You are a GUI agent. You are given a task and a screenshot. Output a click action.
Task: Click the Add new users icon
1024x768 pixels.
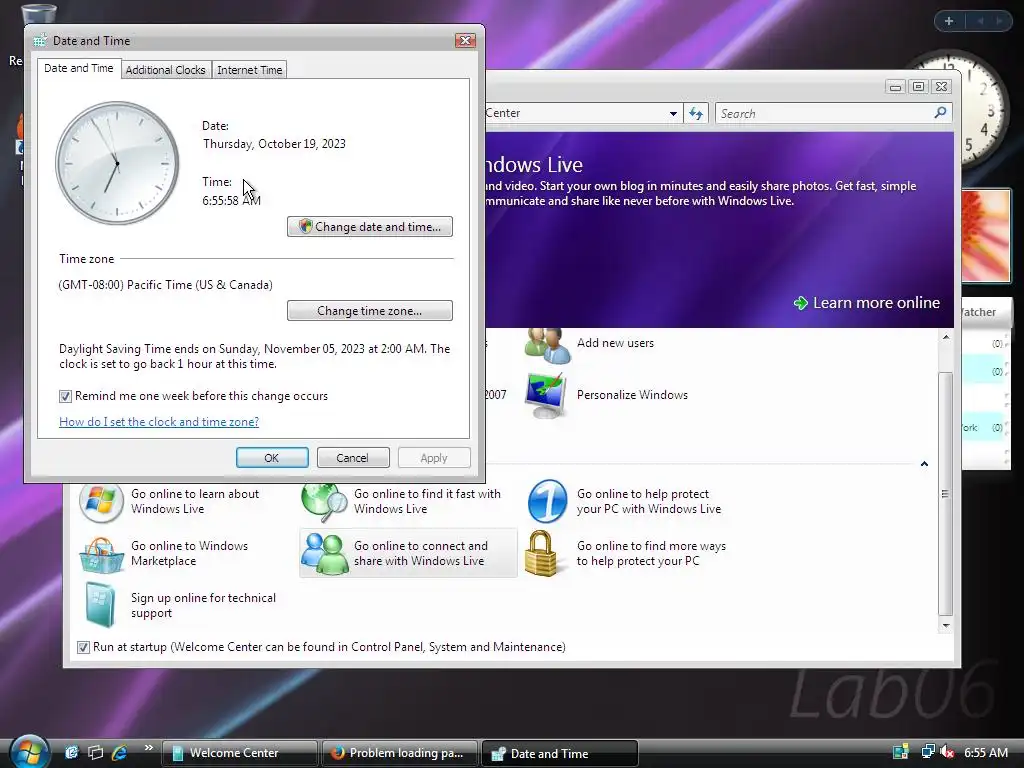547,344
